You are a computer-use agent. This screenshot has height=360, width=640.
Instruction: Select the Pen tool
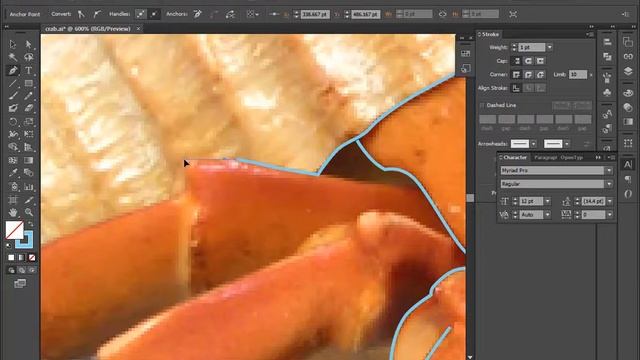pos(13,70)
